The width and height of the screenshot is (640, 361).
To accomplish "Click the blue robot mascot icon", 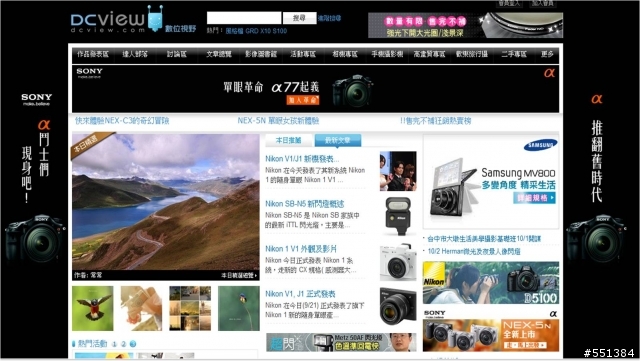I will point(155,18).
